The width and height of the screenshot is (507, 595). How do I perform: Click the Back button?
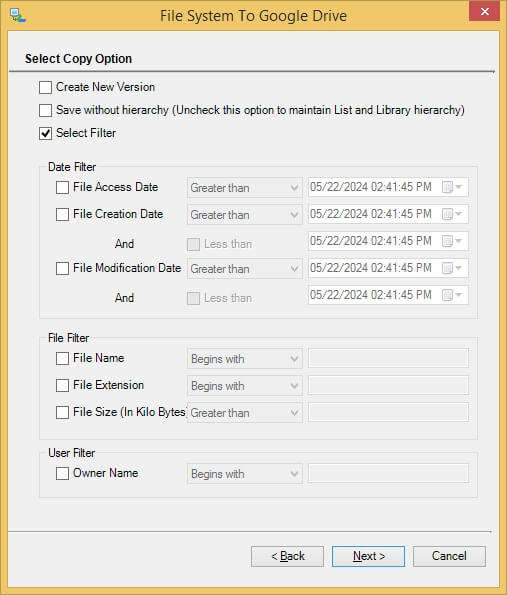coord(287,556)
